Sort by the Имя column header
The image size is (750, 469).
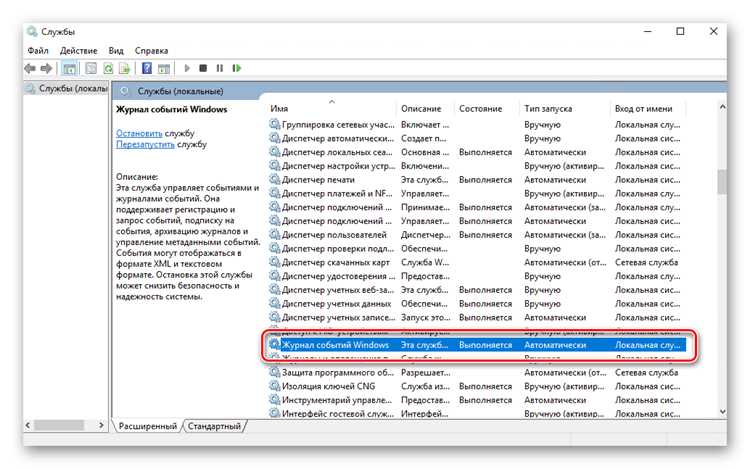tap(331, 109)
